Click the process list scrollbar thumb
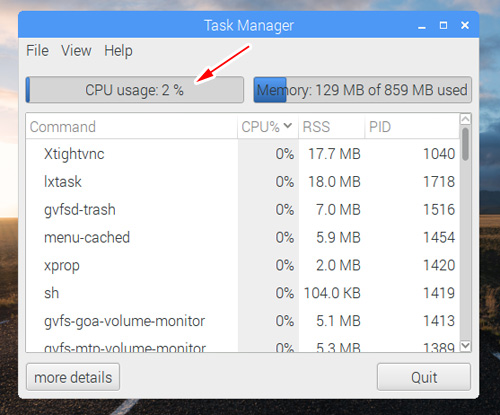Viewport: 500px width, 415px height. coord(465,144)
